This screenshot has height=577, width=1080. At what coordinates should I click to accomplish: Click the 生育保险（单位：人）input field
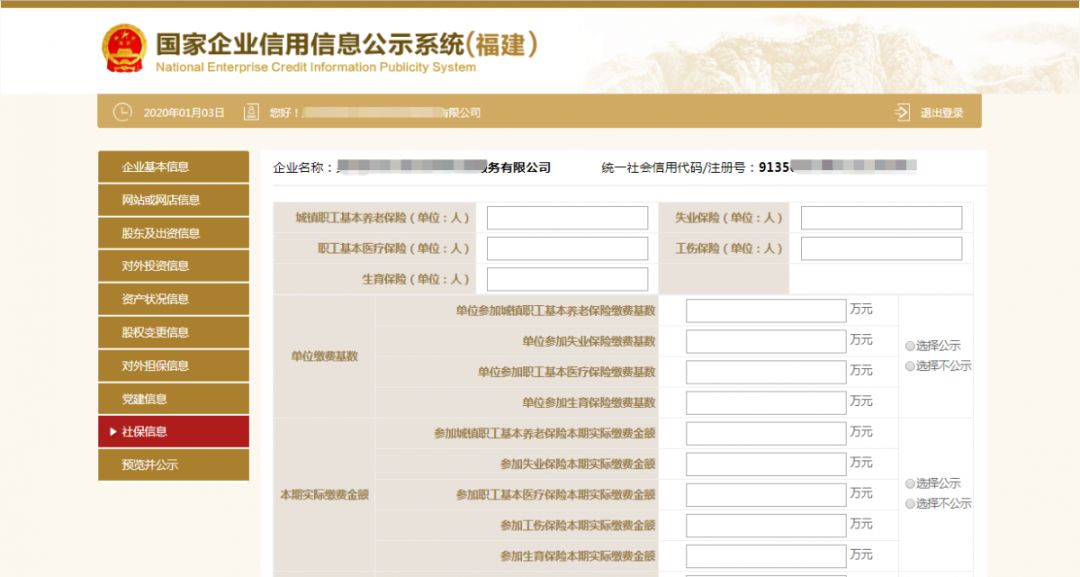pos(567,277)
